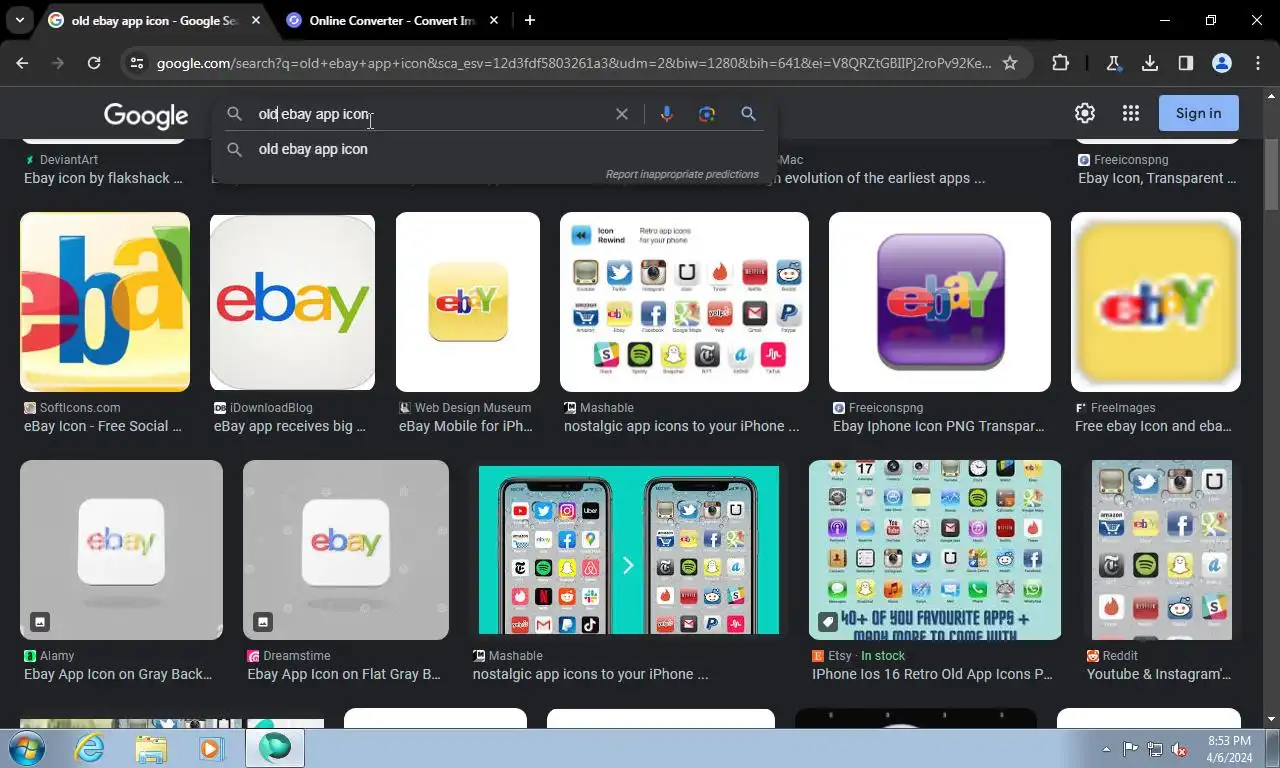The height and width of the screenshot is (768, 1280).
Task: Sign in to Google account
Action: [1198, 113]
